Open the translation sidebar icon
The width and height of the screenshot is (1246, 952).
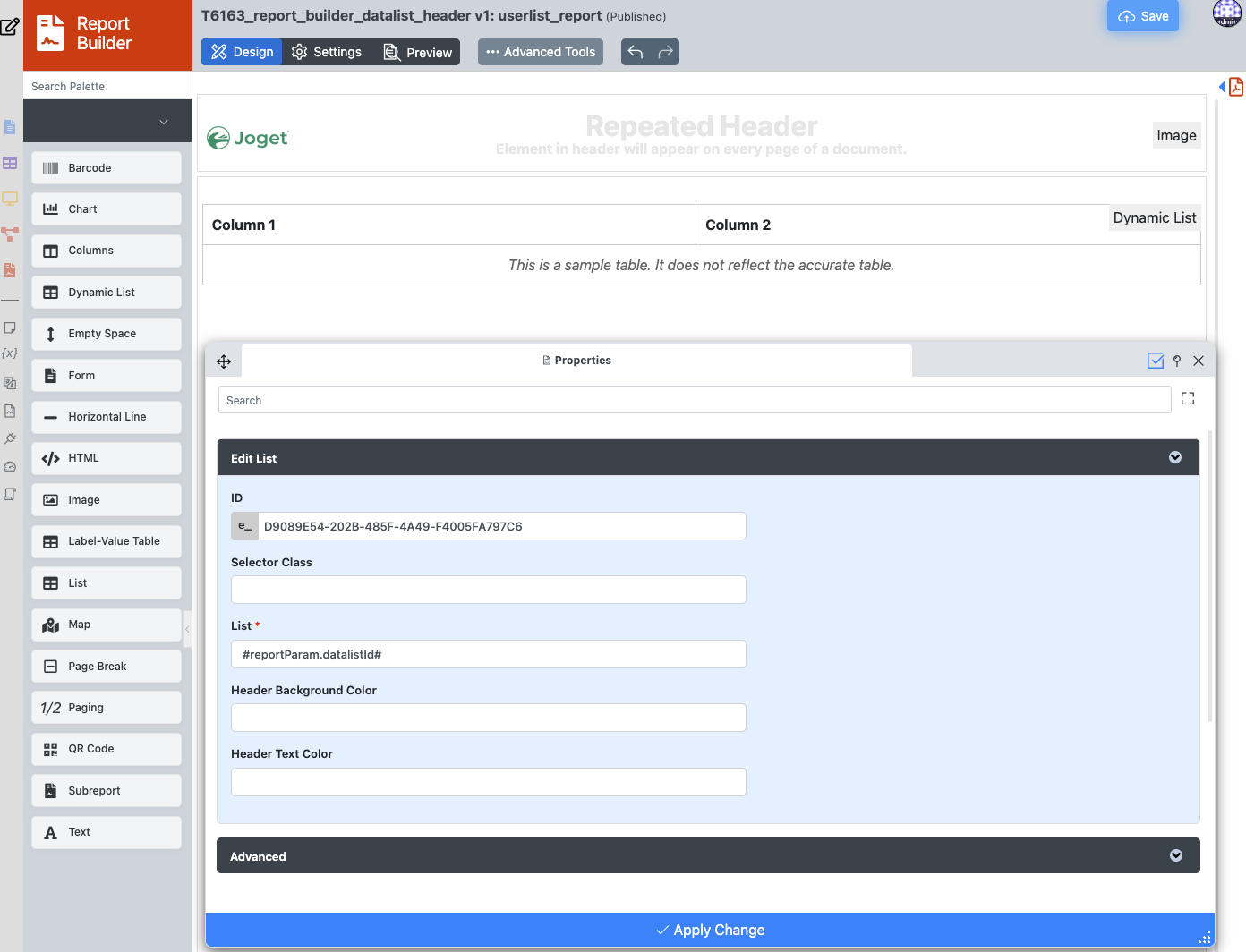click(10, 383)
